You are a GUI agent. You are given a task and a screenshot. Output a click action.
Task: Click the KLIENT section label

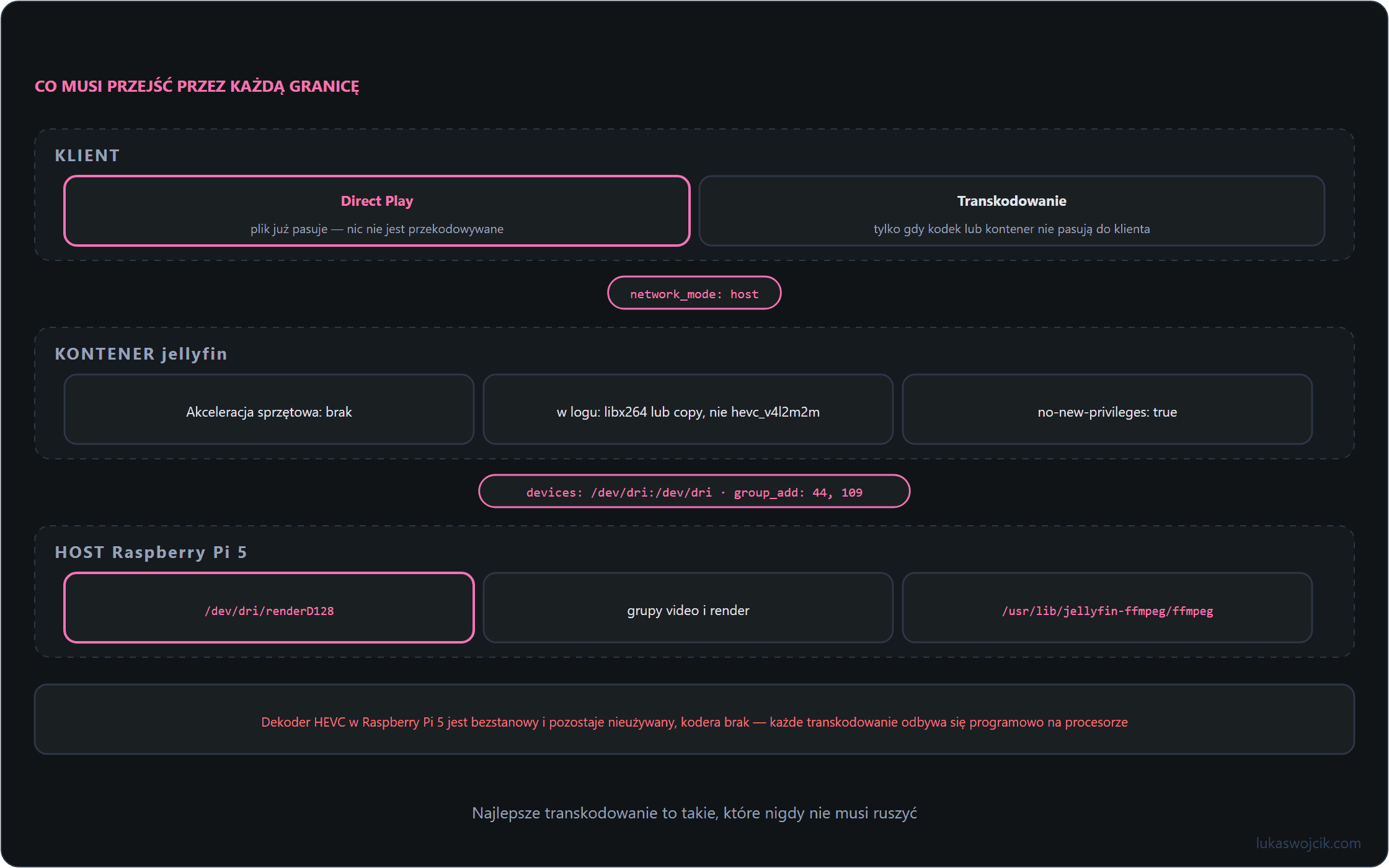(x=87, y=156)
